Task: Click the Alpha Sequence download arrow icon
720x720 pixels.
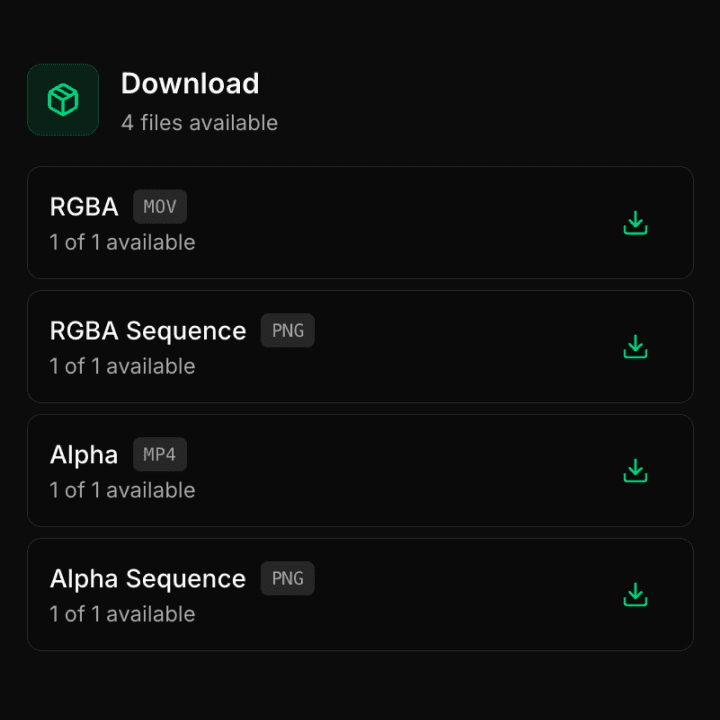Action: pos(635,595)
